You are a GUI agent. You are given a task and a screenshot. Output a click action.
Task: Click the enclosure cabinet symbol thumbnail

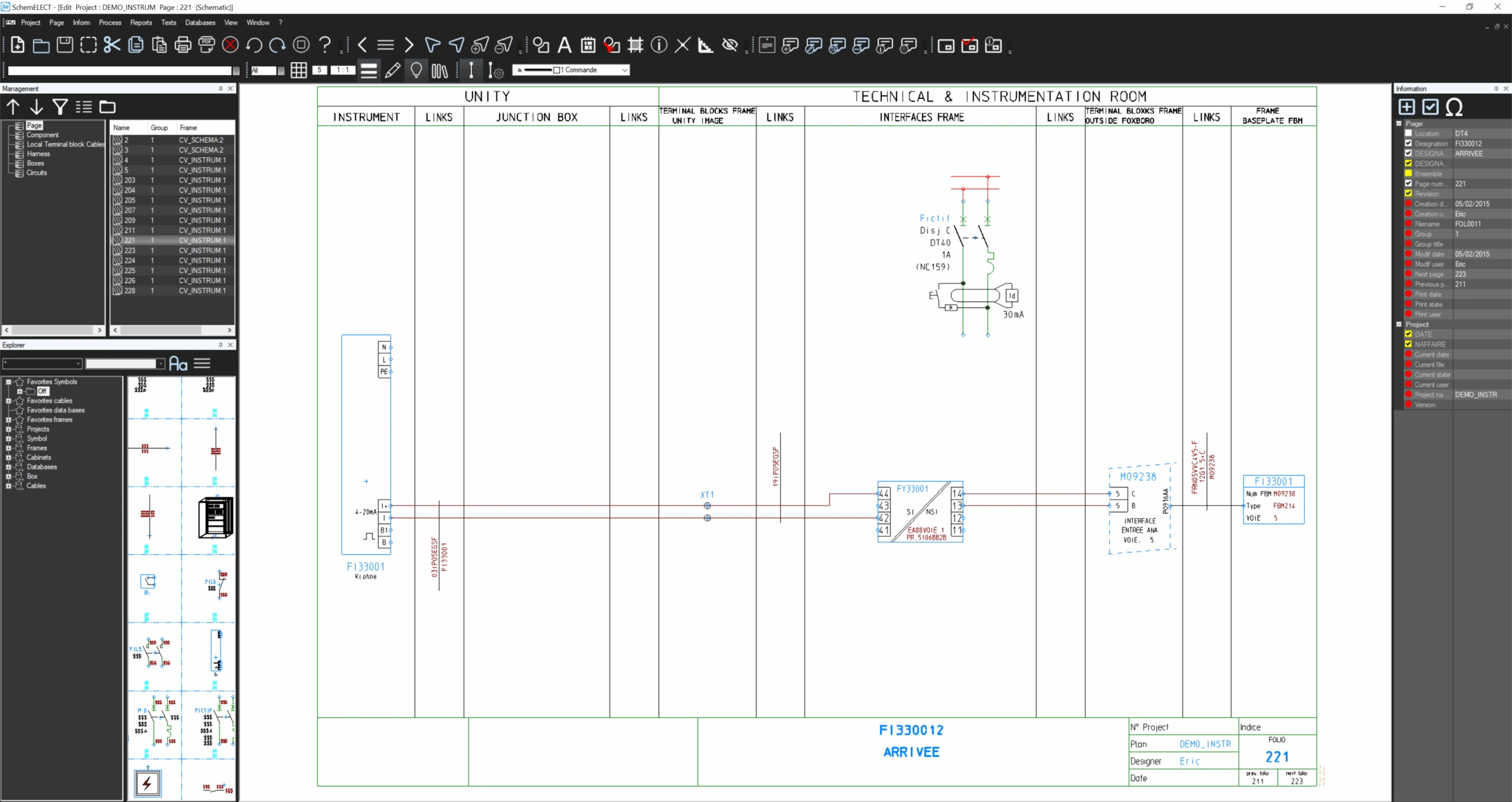coord(215,517)
